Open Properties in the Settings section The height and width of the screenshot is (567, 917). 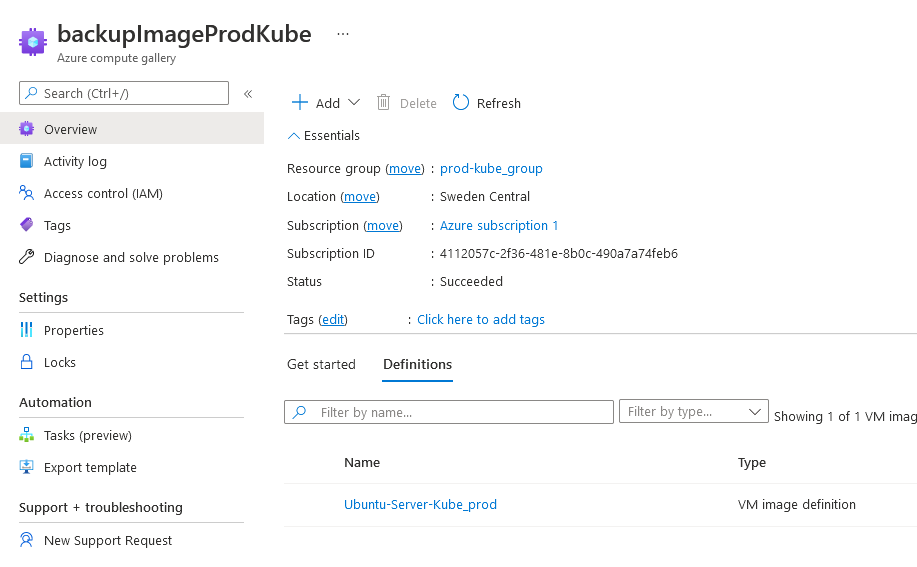point(73,330)
